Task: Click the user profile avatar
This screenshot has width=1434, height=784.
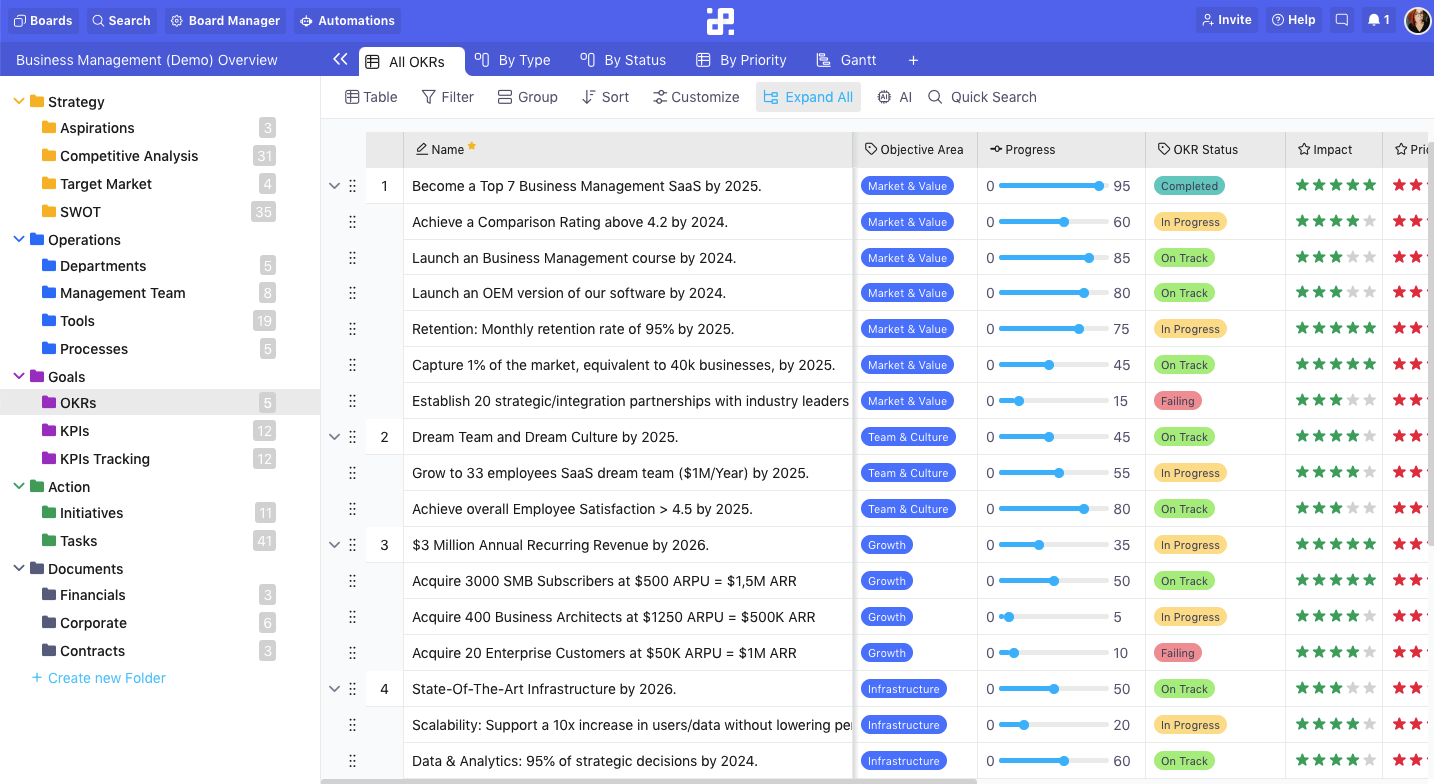Action: coord(1417,20)
